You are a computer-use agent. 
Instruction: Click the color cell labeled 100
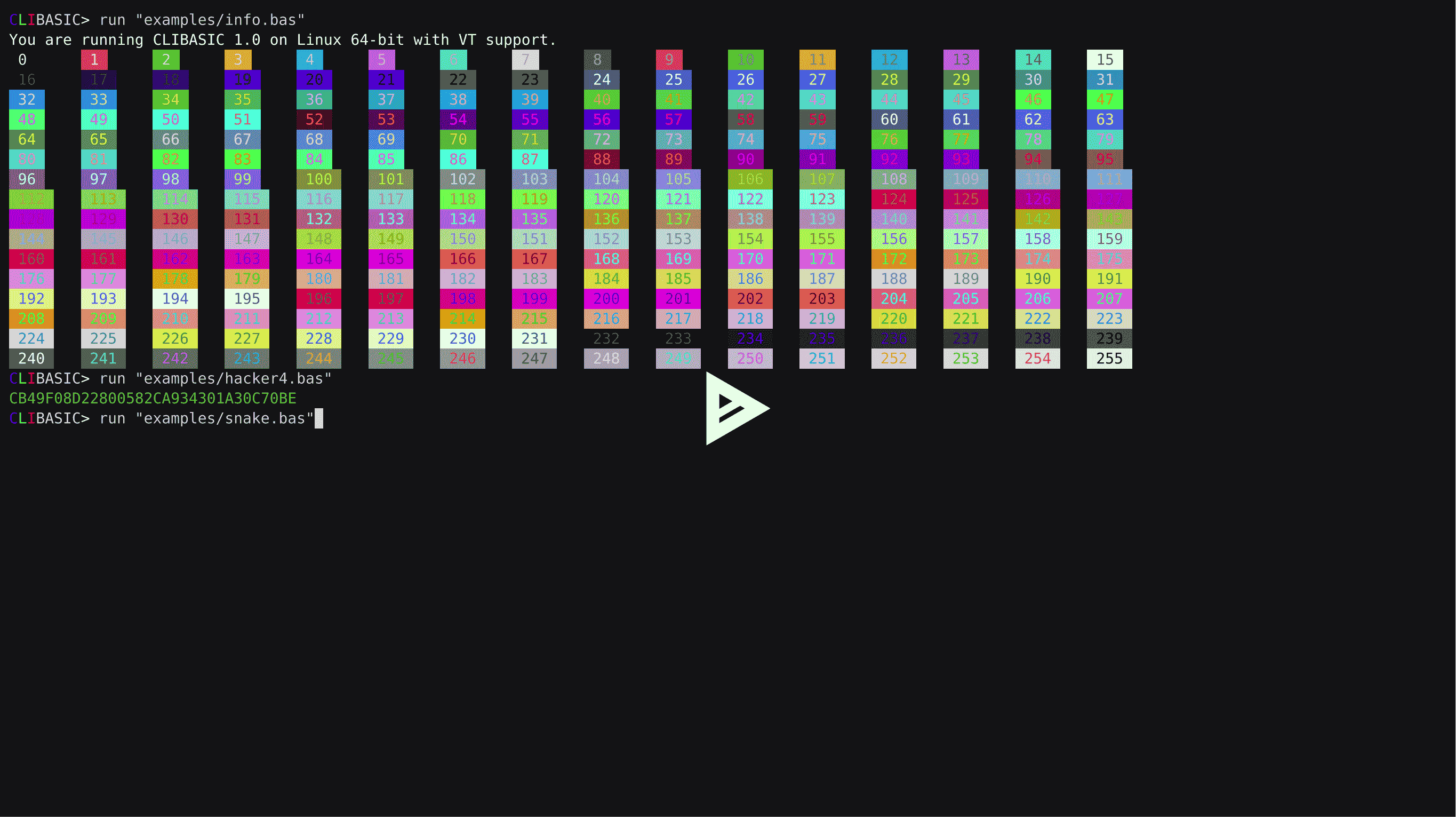point(319,179)
